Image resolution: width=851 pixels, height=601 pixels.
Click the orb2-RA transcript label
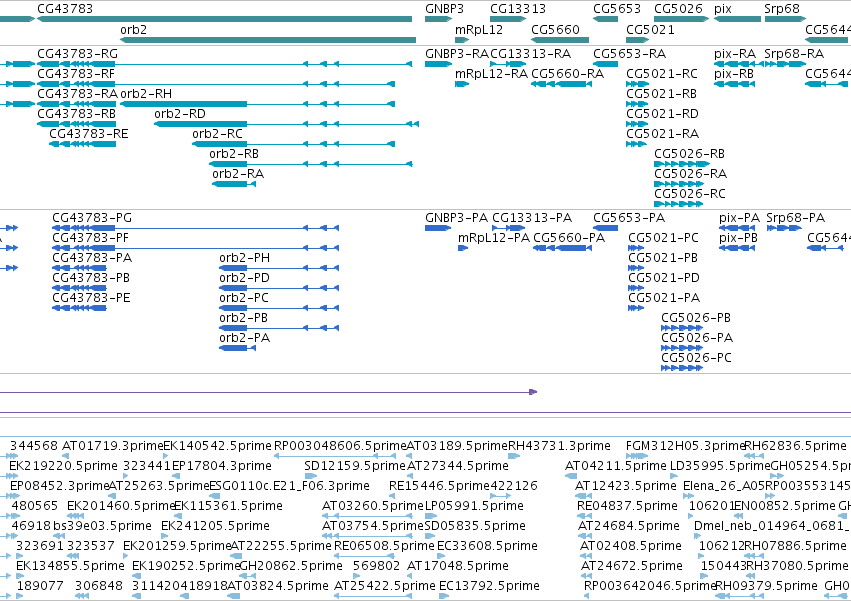[238, 174]
